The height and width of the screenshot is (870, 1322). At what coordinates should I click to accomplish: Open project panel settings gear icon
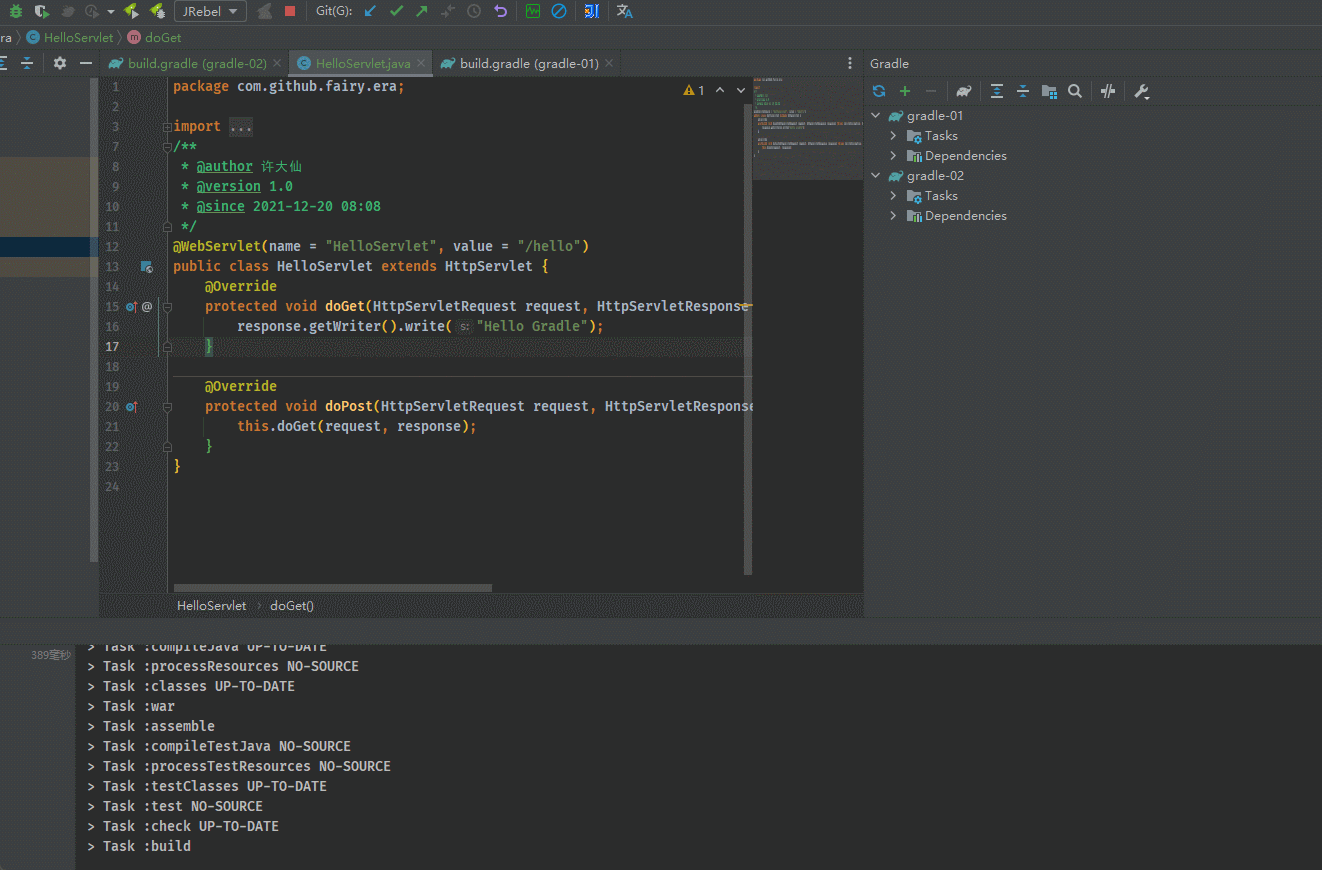click(60, 63)
